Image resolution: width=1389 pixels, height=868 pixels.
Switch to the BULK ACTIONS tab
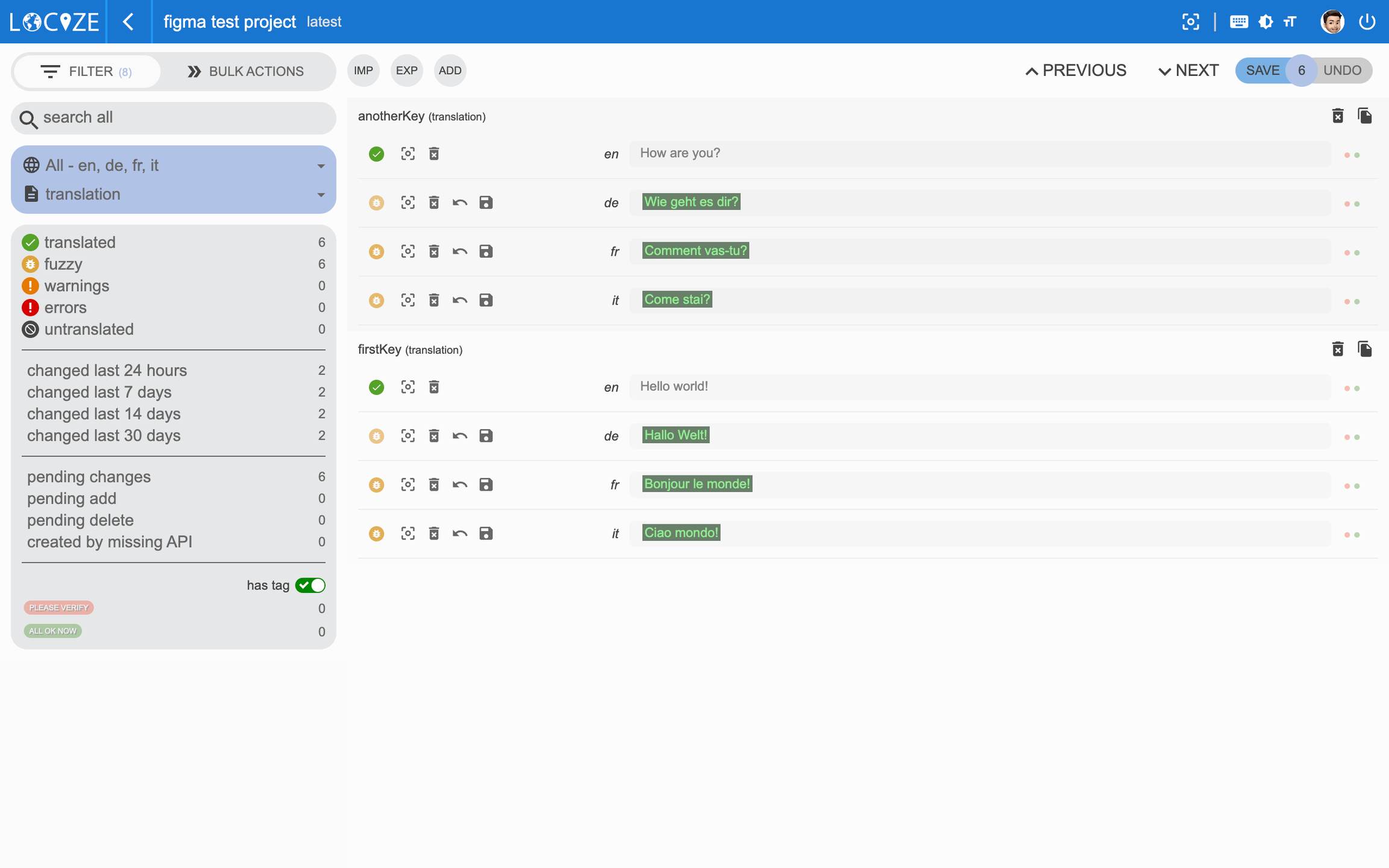coord(245,71)
